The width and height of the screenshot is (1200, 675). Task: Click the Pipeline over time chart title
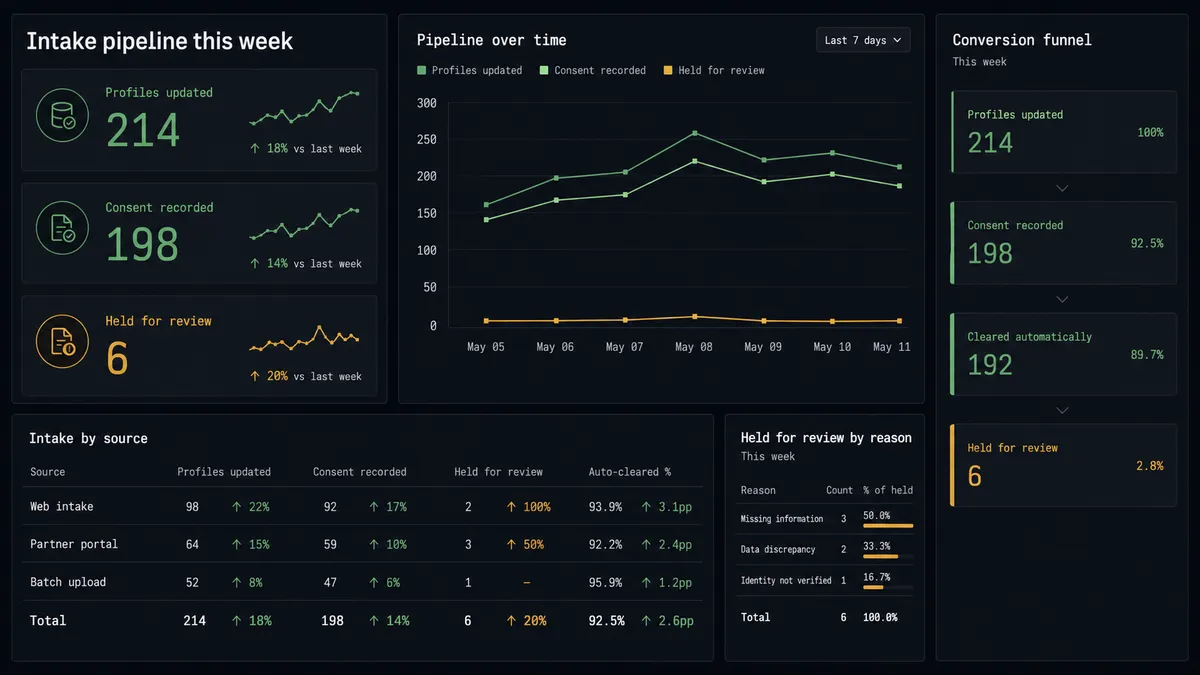coord(491,40)
